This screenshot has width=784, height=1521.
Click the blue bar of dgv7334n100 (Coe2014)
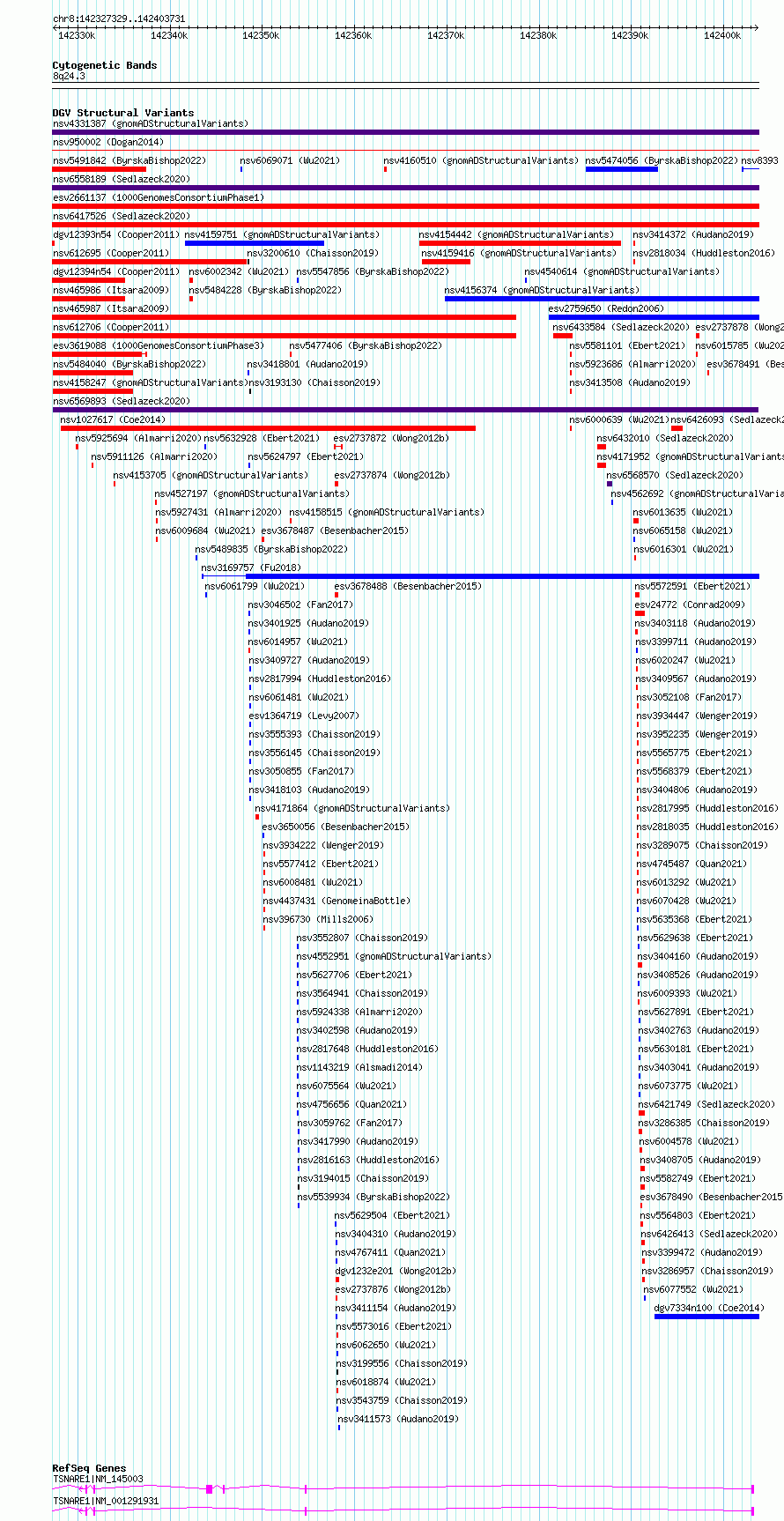tap(707, 1316)
